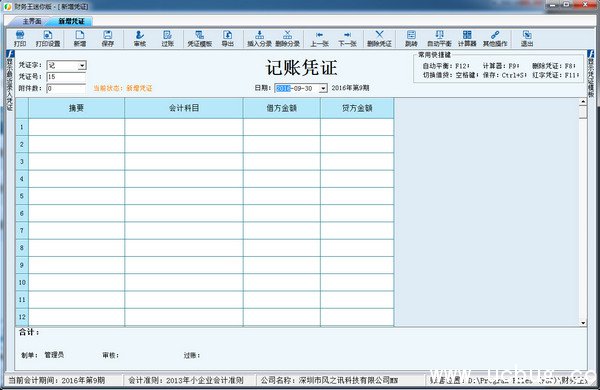Screen dimensions: 600x390
Task: Click the 2016年第9期 period label beside date
Action: (350, 88)
